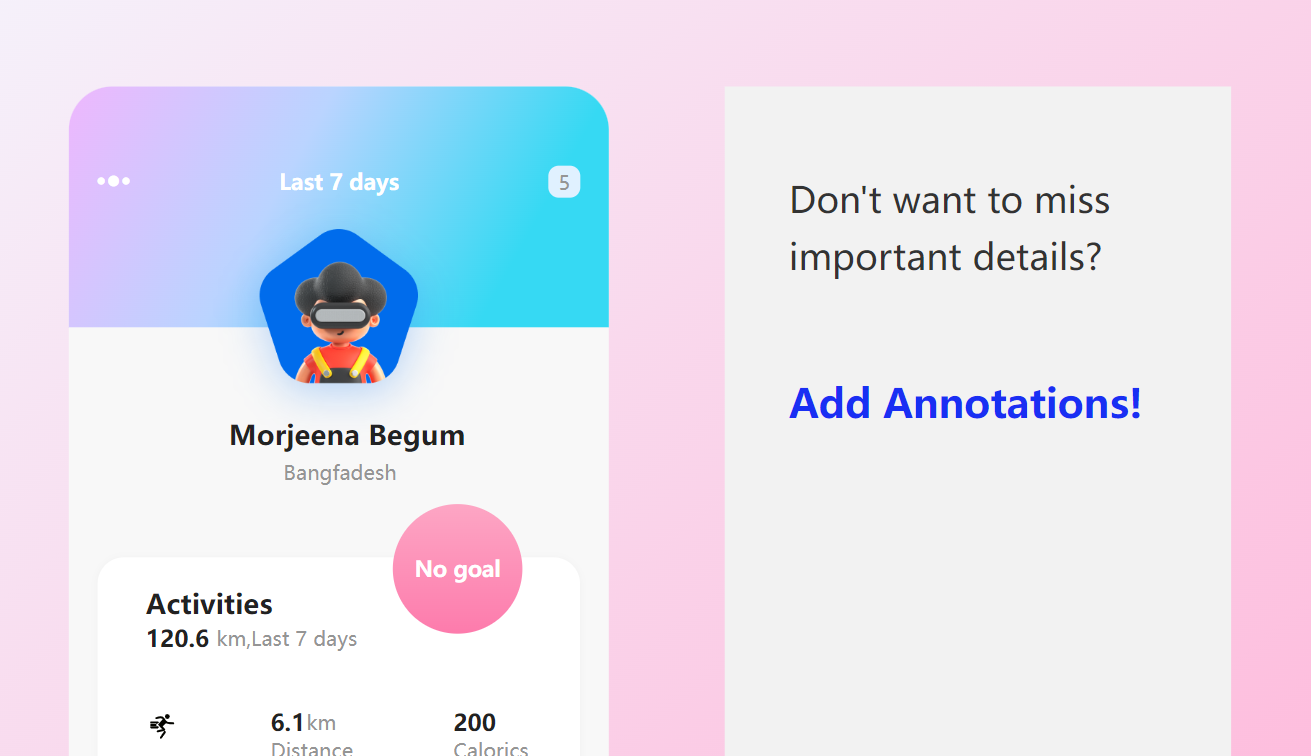The width and height of the screenshot is (1311, 756).
Task: Select the Morjeena Begum name
Action: click(x=347, y=435)
